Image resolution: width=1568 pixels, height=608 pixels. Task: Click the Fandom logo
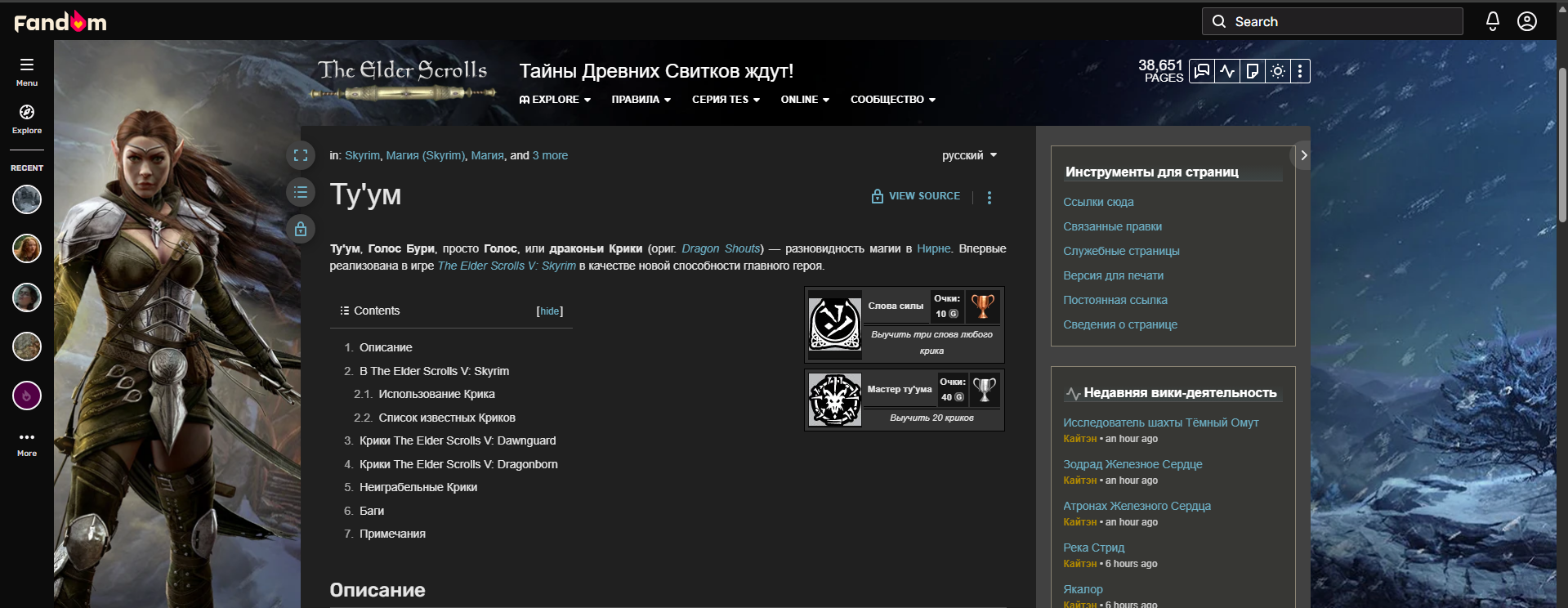(x=60, y=22)
